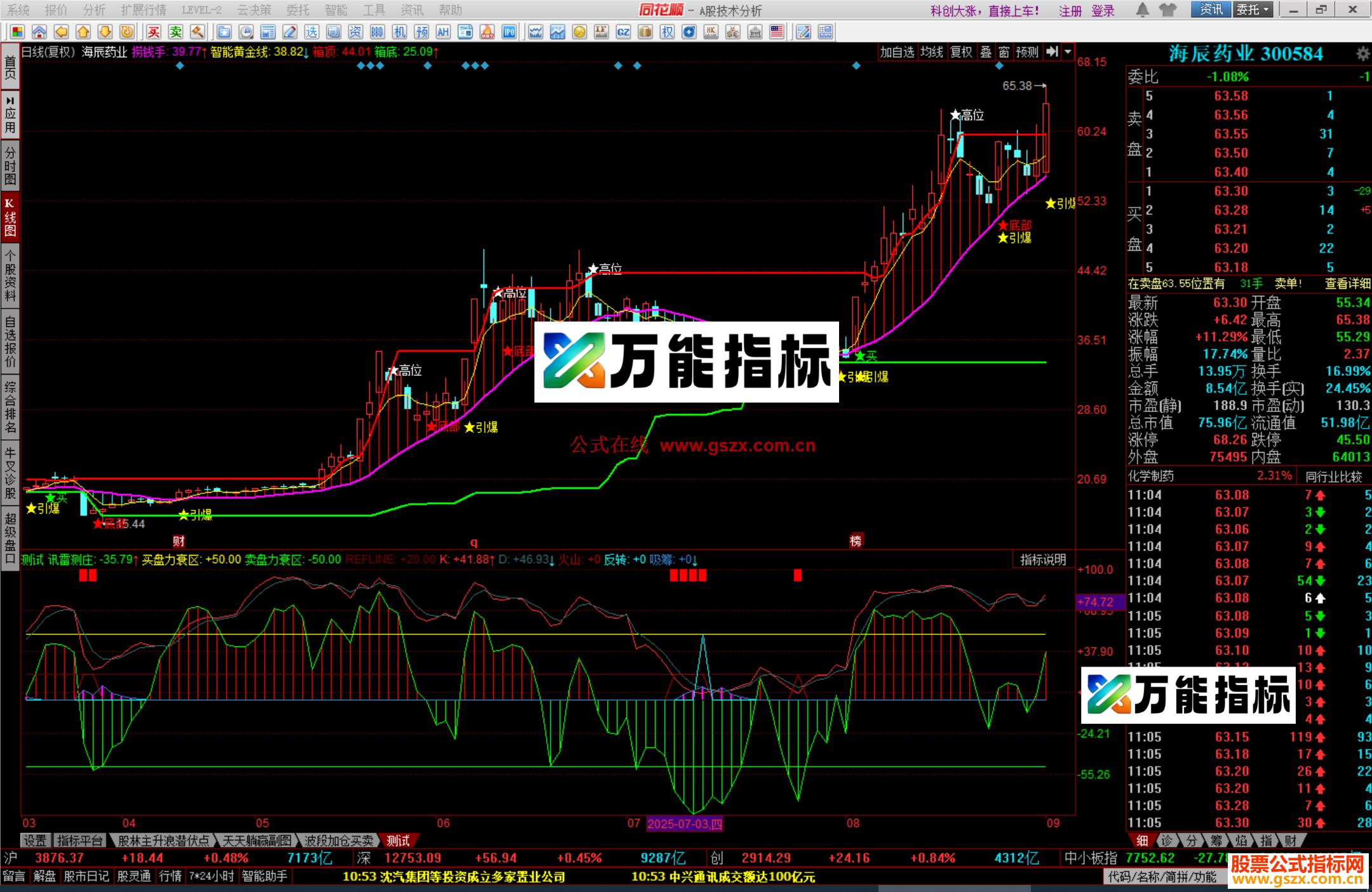Switch to the 测试 indicator tab

397,841
